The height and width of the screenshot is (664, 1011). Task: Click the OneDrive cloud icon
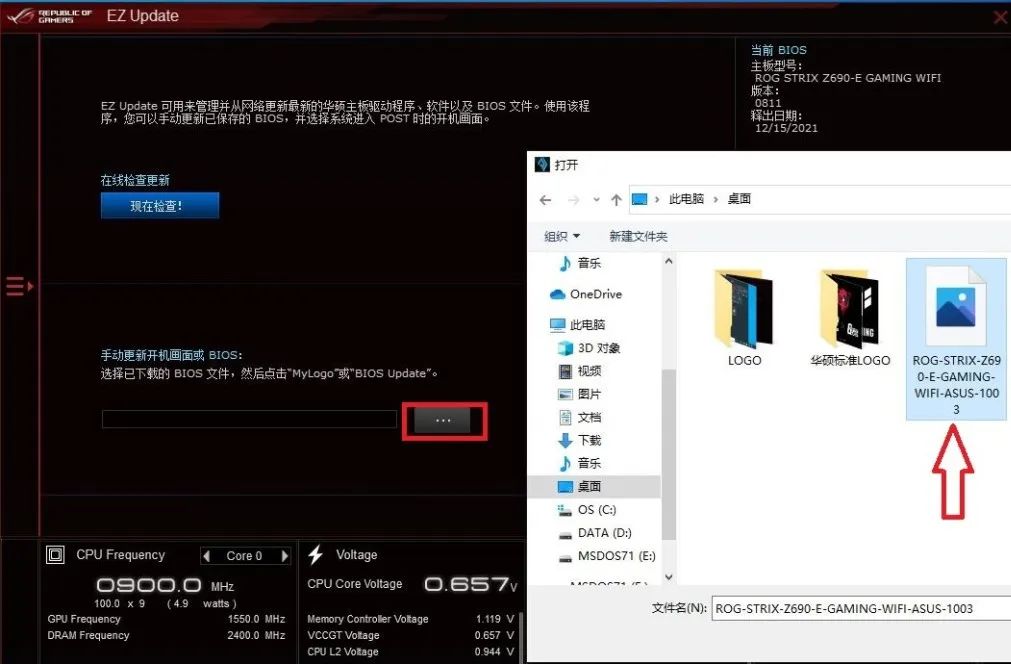point(557,295)
